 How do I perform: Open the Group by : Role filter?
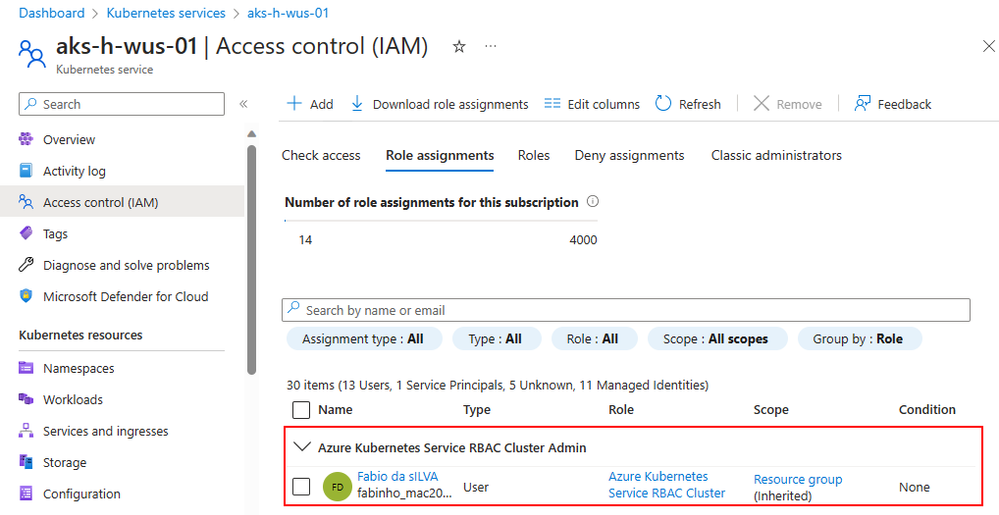(x=859, y=339)
